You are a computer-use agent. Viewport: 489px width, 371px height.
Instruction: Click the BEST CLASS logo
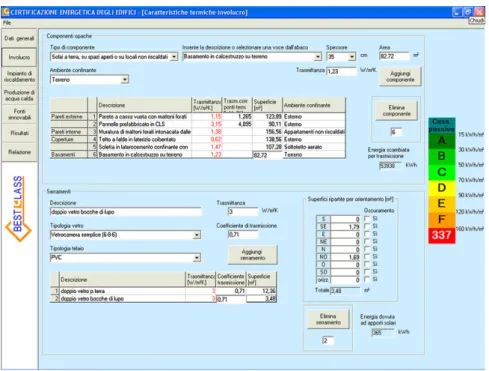(x=18, y=208)
